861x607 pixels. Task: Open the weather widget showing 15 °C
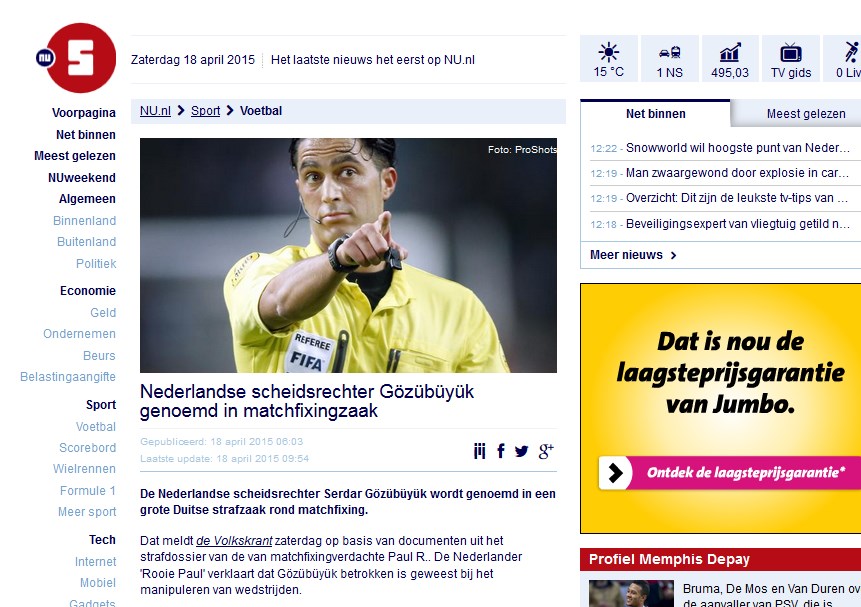click(608, 59)
